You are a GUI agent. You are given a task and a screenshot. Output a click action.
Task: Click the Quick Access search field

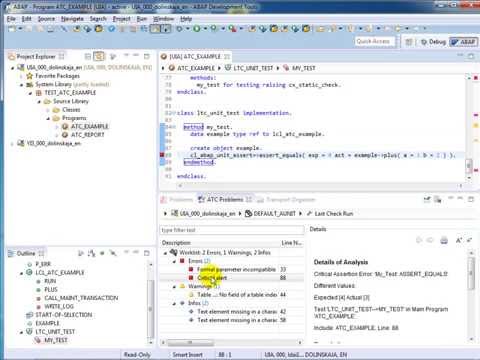[375, 41]
